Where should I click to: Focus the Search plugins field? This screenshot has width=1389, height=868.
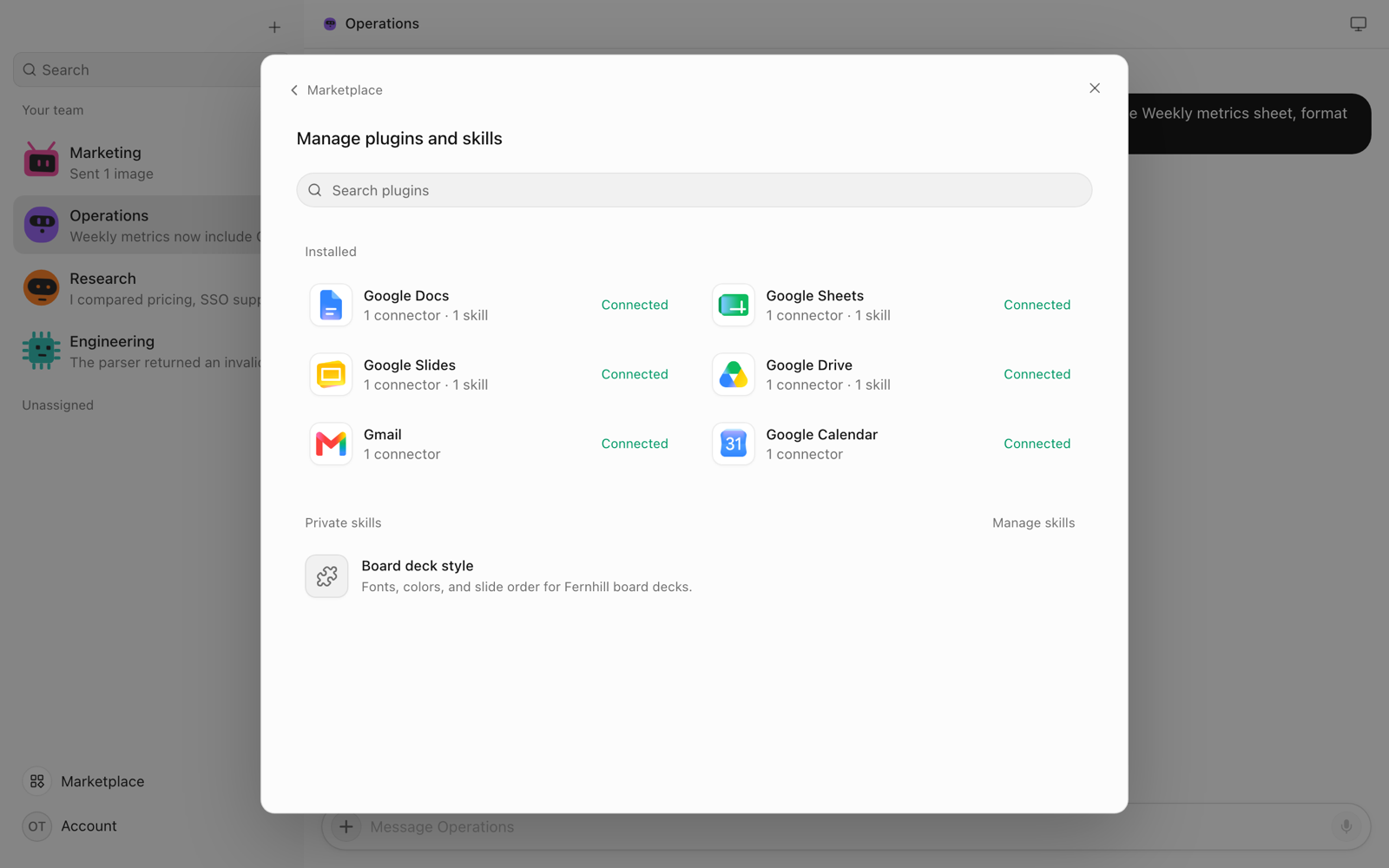click(694, 190)
